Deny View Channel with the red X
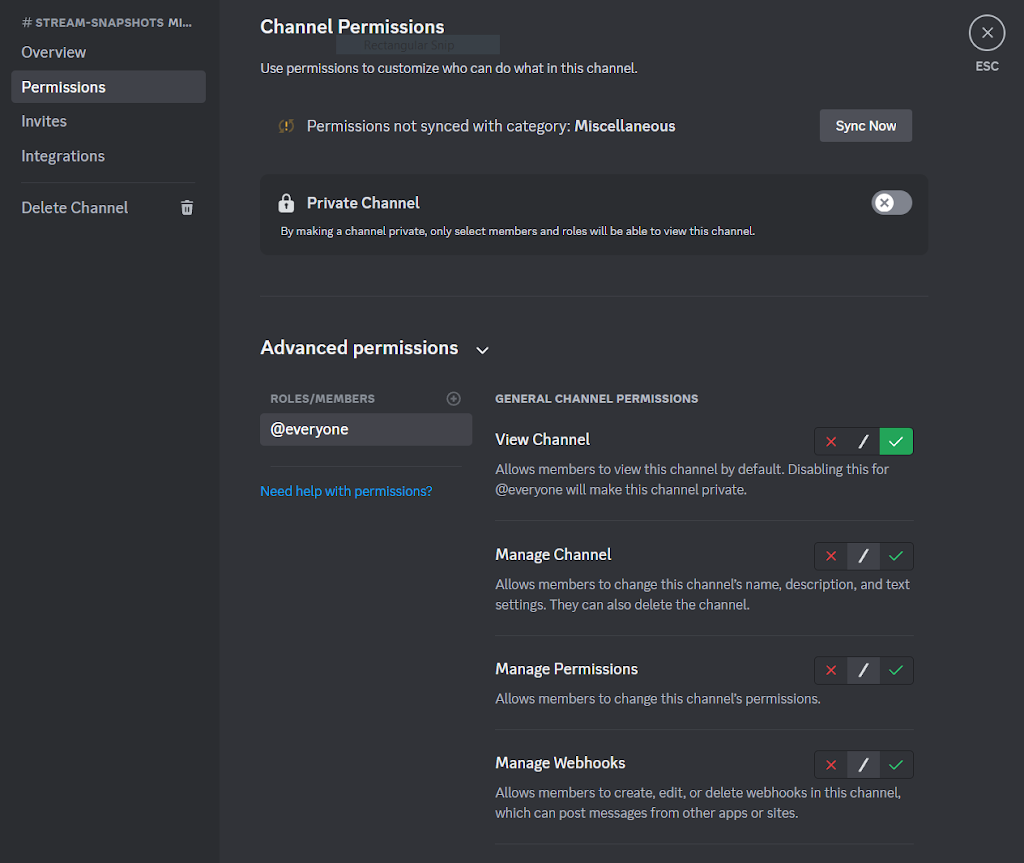 tap(831, 441)
